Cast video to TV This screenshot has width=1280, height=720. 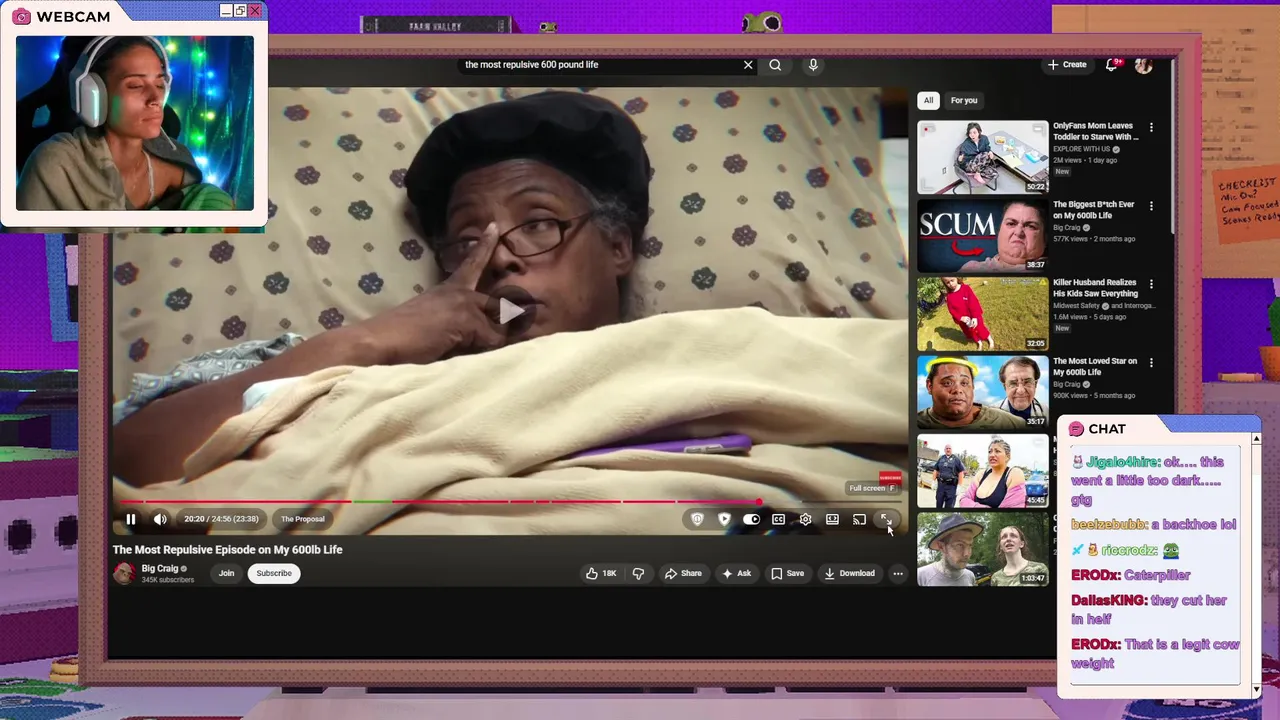(859, 519)
